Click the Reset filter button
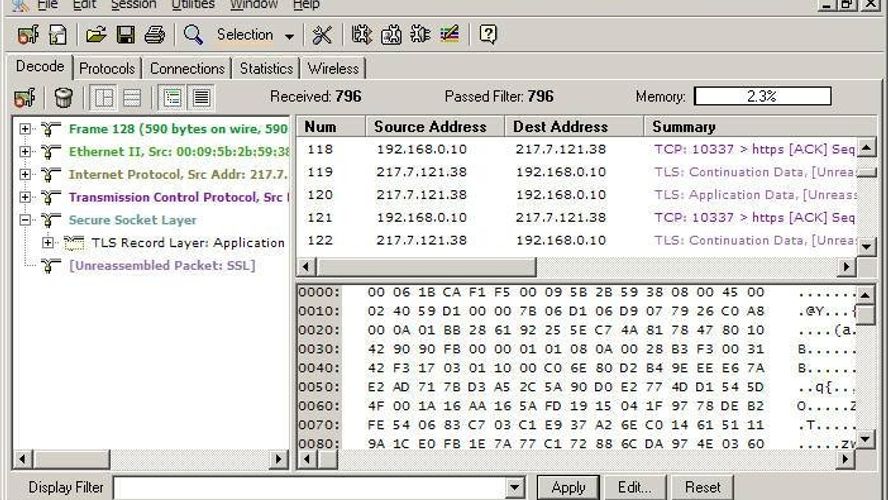888x500 pixels. (702, 488)
